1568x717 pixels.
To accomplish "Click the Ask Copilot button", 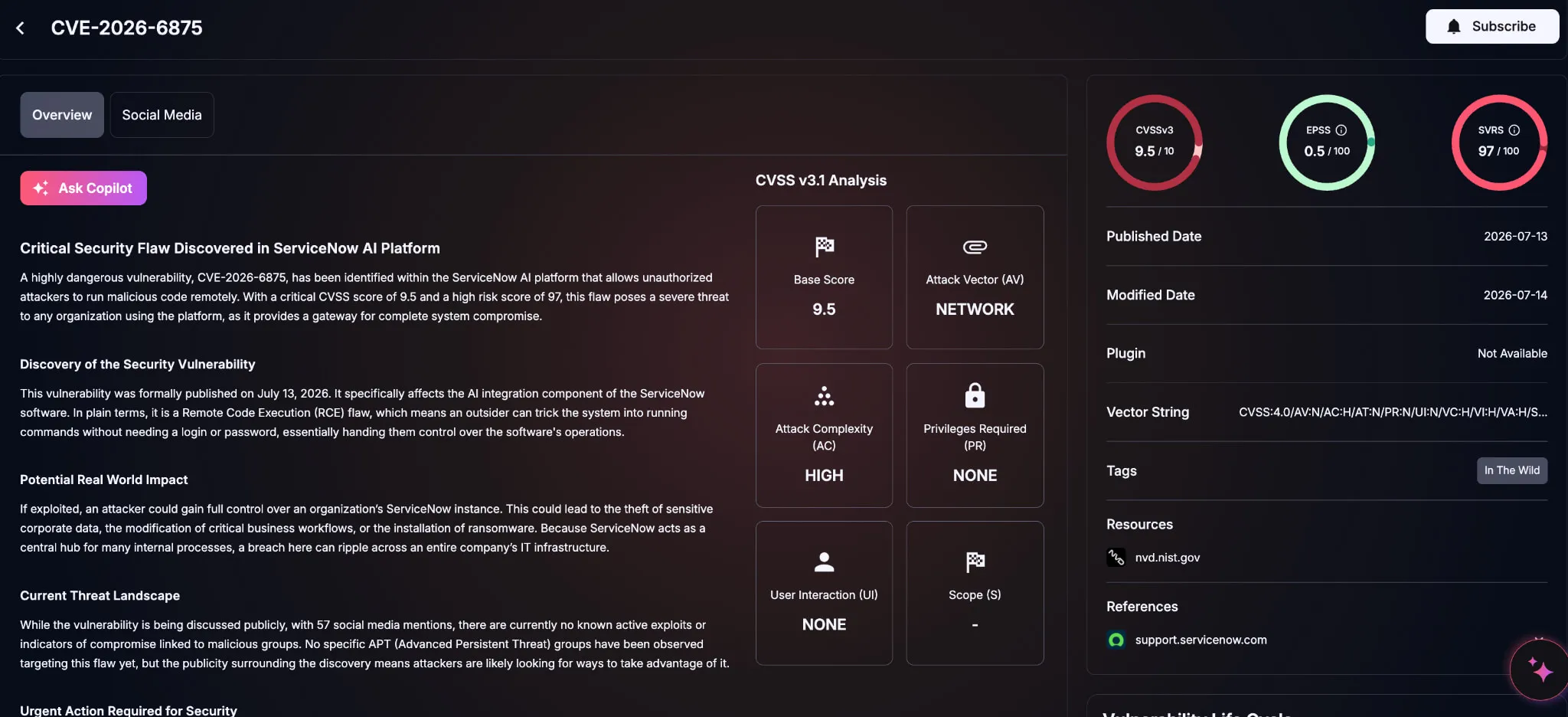I will [x=83, y=188].
